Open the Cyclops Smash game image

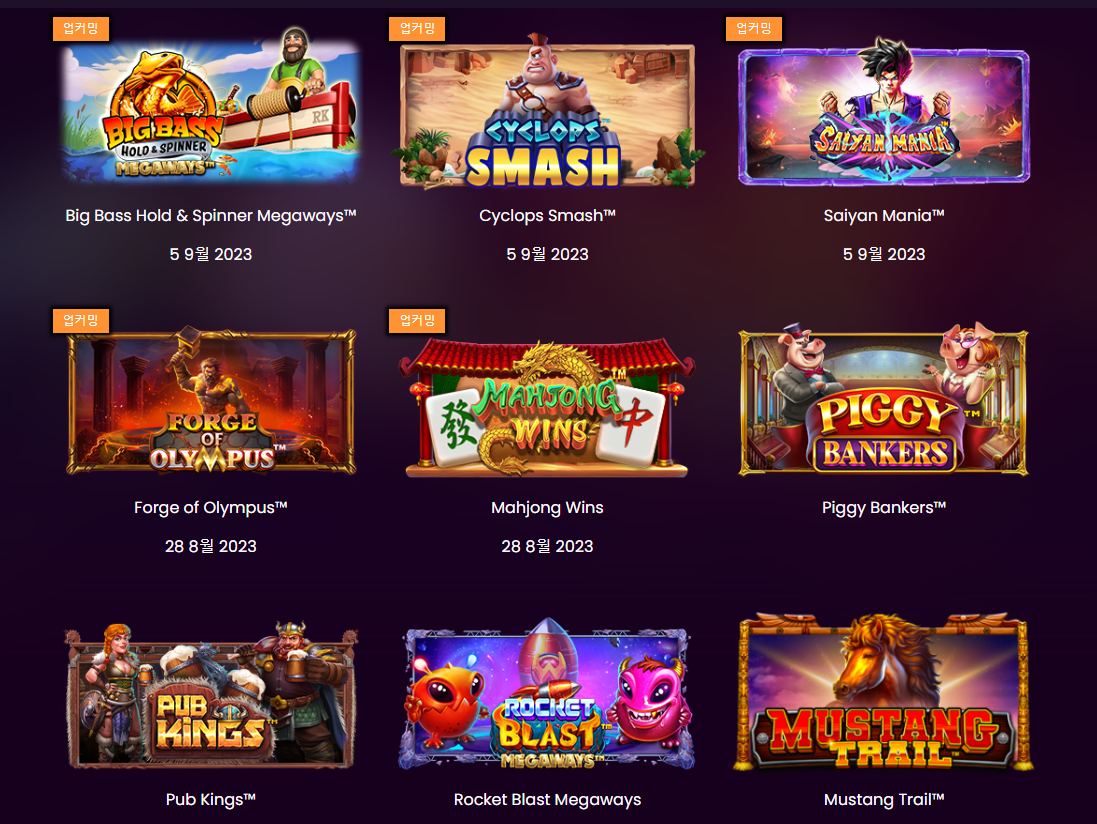tap(547, 112)
